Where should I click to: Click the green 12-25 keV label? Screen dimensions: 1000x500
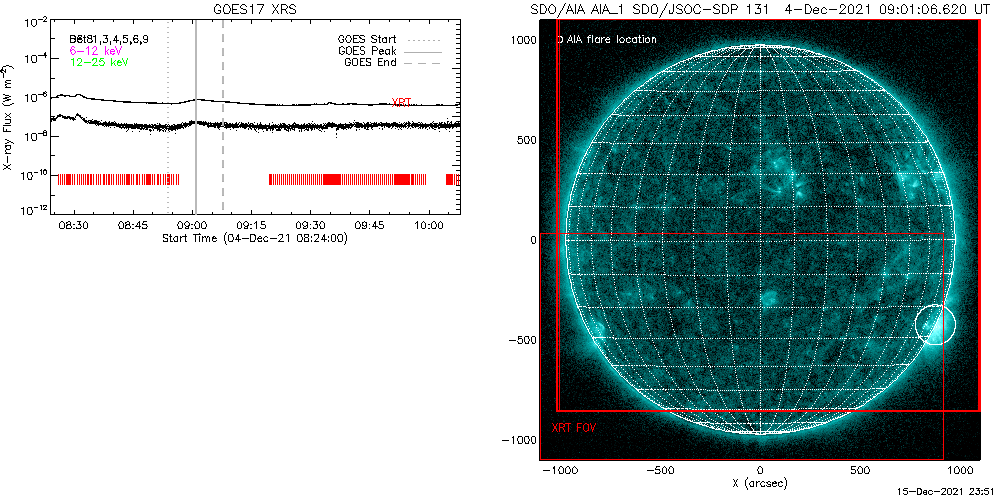(x=98, y=61)
